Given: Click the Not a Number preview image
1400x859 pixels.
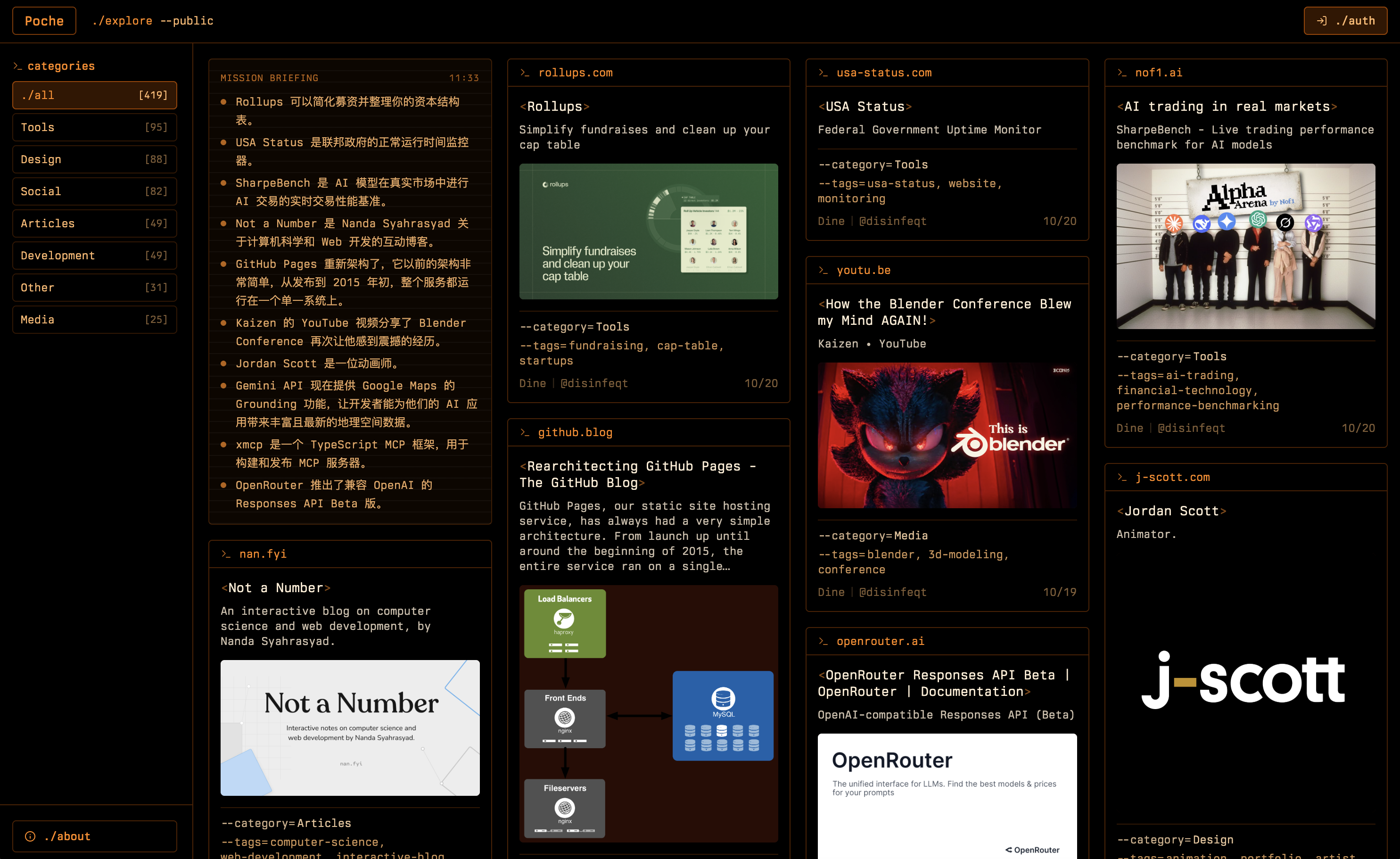Looking at the screenshot, I should 350,727.
